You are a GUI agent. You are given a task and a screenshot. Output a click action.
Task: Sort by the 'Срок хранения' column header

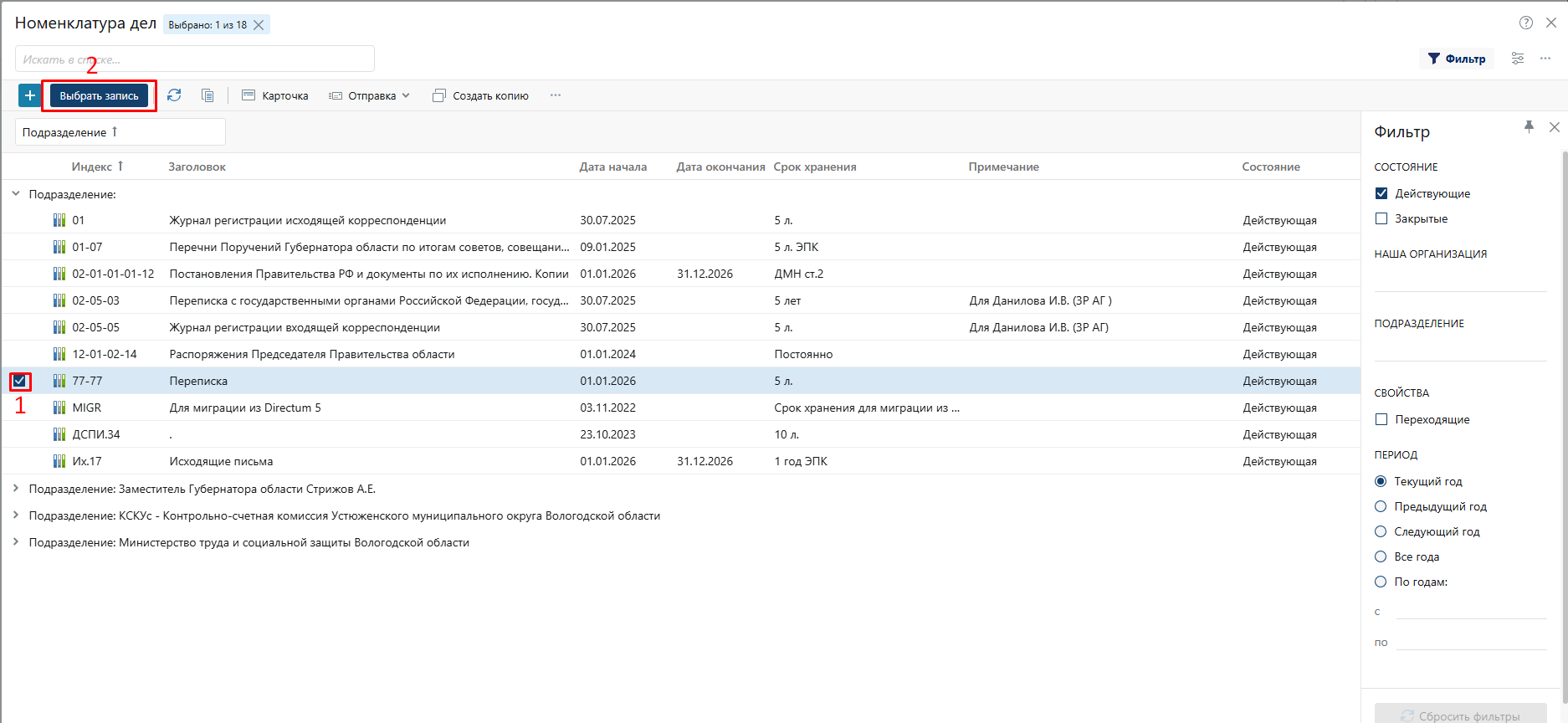point(814,167)
